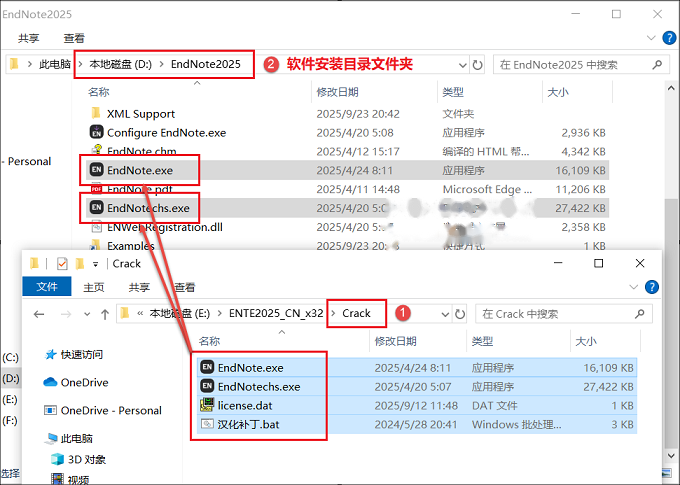Image resolution: width=680 pixels, height=485 pixels.
Task: Click 本地磁盘 (E:) breadcrumb segment
Action: (180, 313)
